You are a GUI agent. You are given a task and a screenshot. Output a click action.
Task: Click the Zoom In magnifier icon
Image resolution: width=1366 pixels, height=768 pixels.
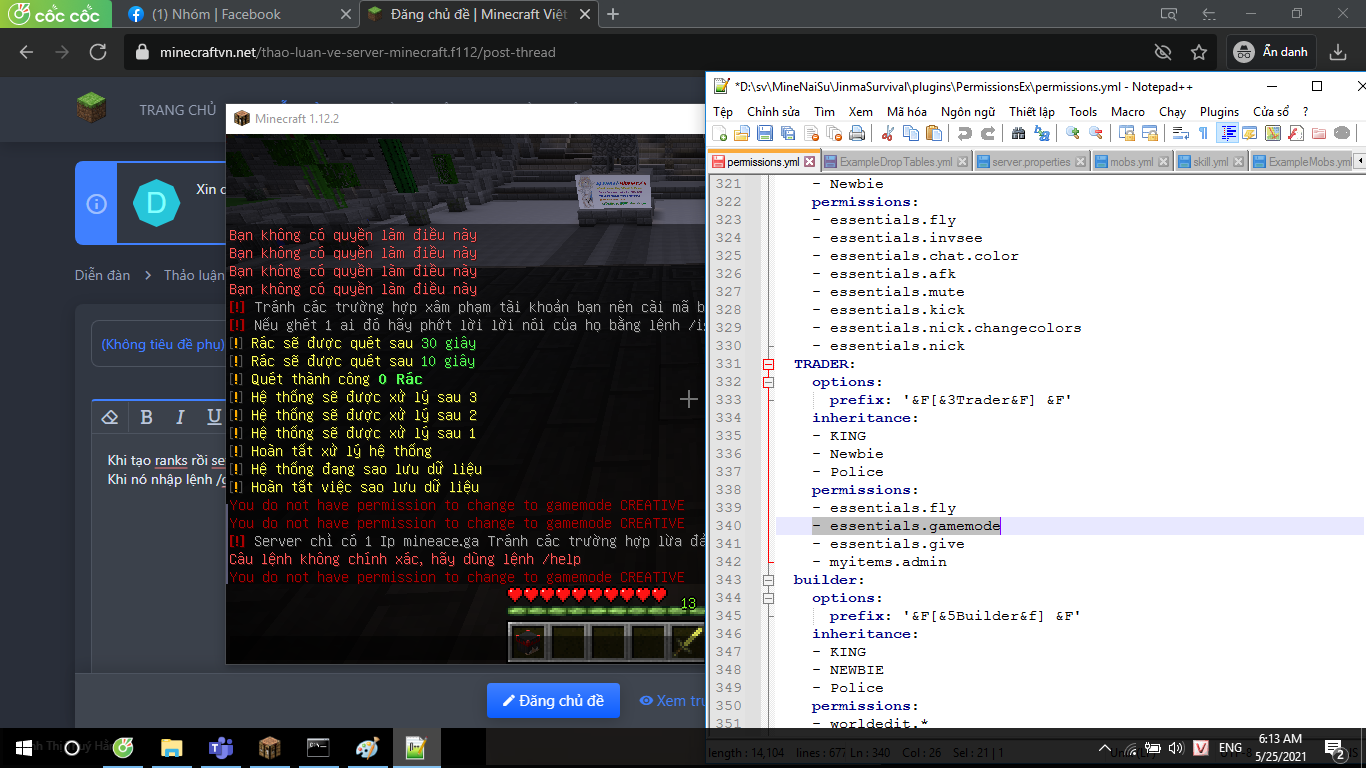(1072, 133)
